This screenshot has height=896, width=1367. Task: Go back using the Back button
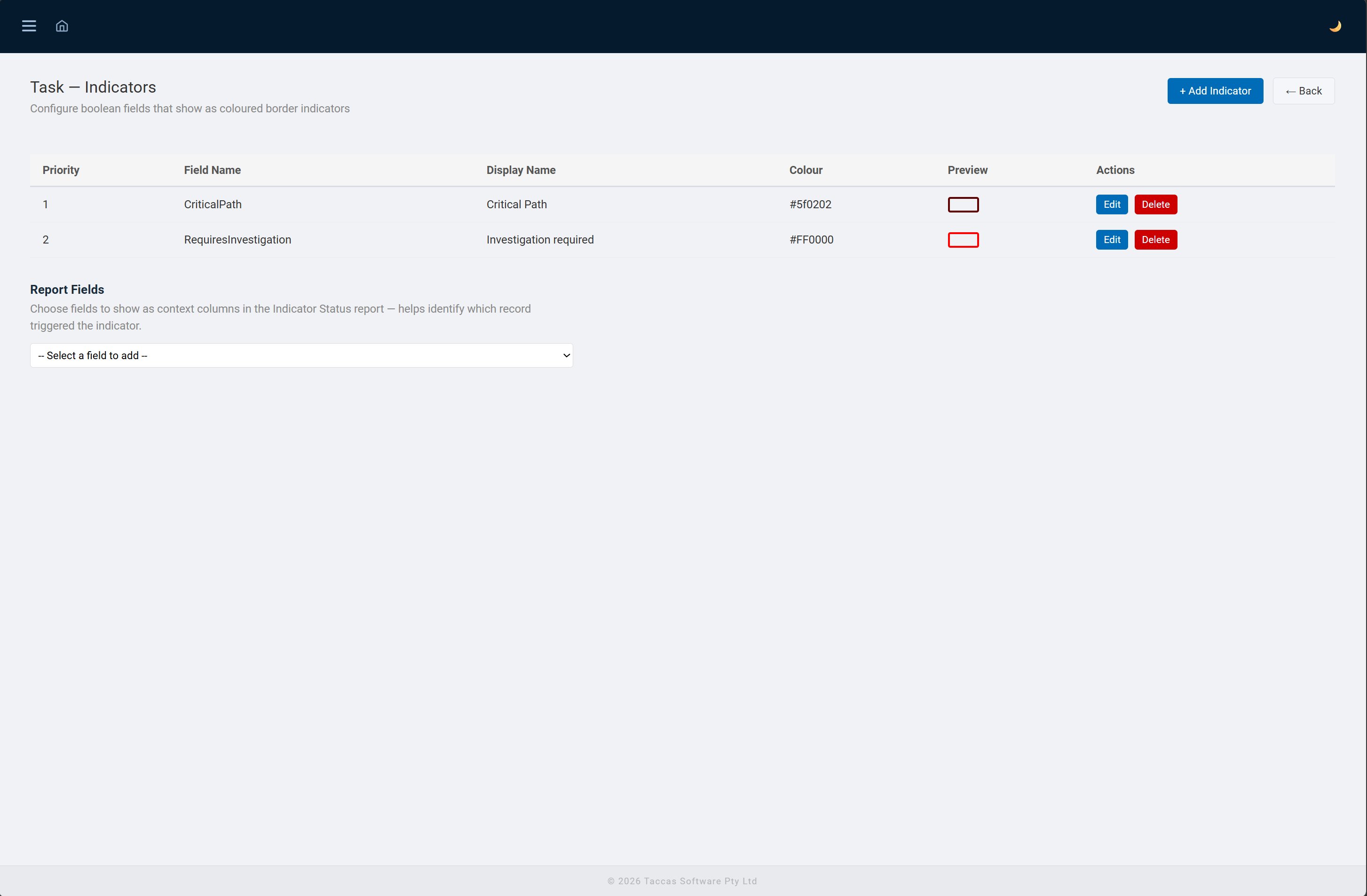(1303, 91)
